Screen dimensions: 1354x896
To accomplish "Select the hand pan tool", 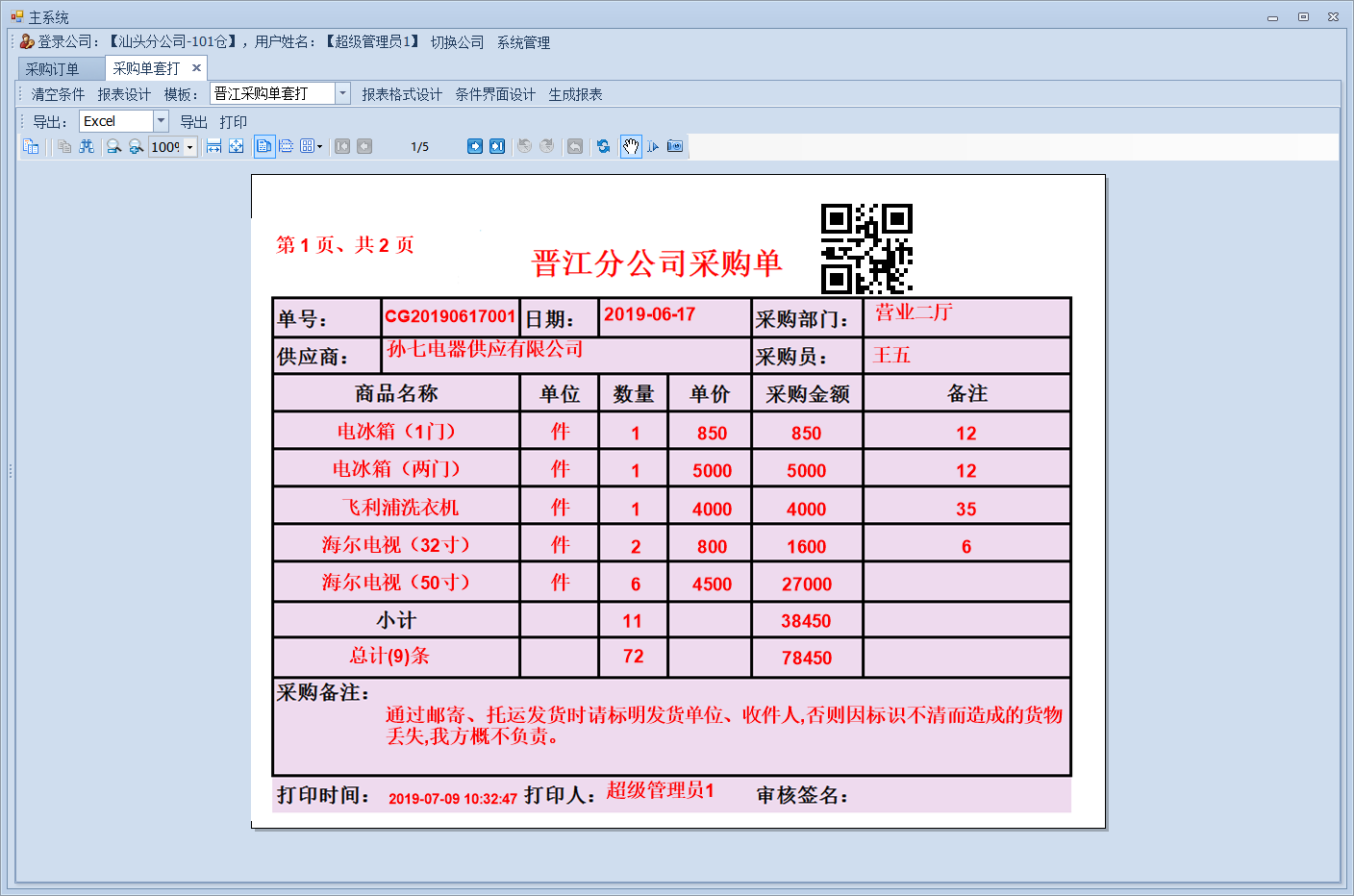I will point(631,146).
